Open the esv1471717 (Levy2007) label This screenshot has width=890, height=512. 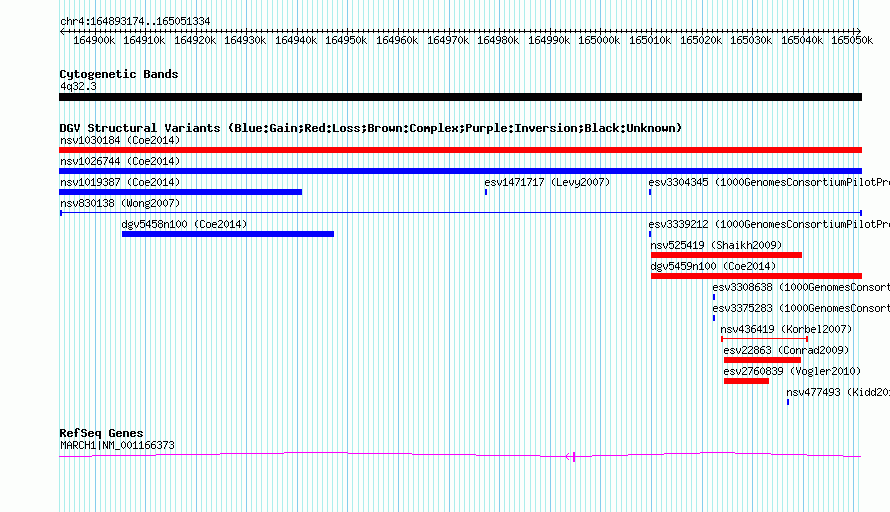(547, 182)
